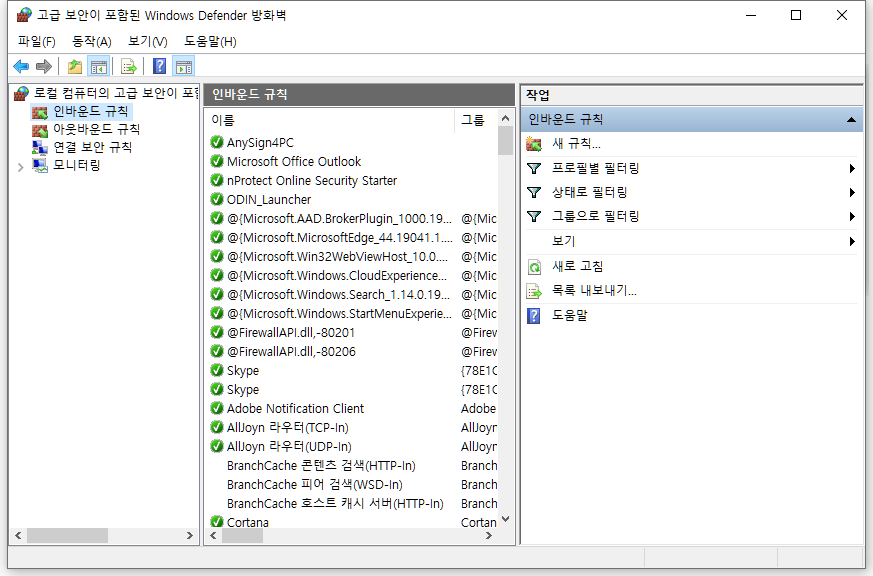Click the root firewall node icon in tree

(x=22, y=93)
